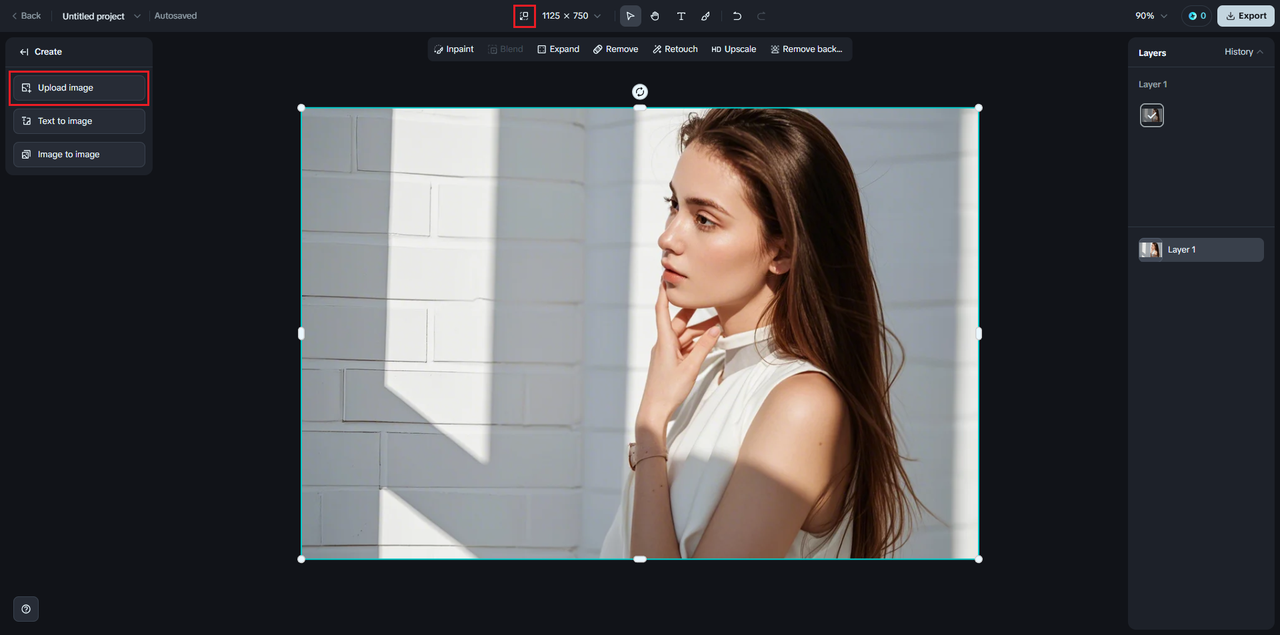Select the pointer select tool
This screenshot has width=1280, height=635.
coord(630,16)
